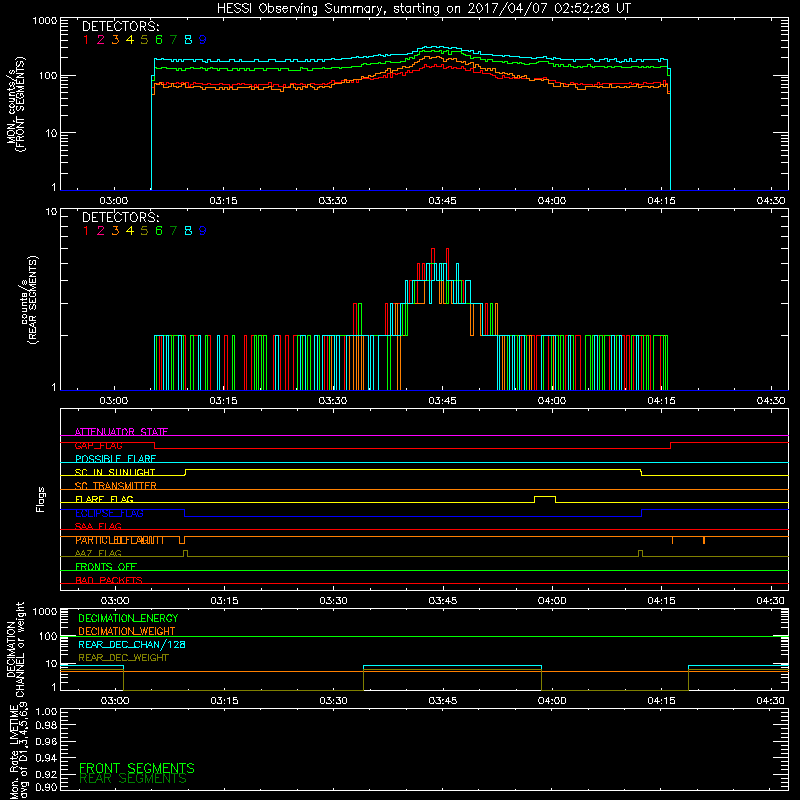
Task: Select detector 4 in rear segments legend
Action: click(x=130, y=231)
